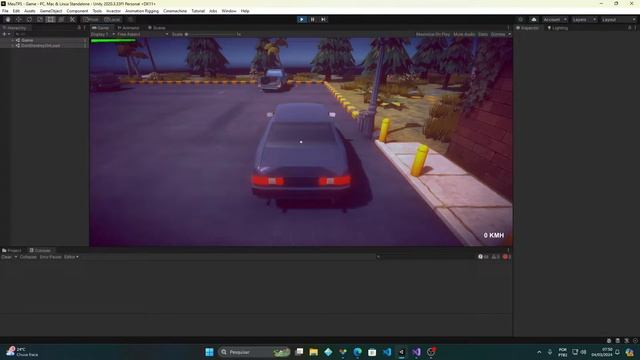Screen dimensions: 640x360
Task: Toggle Collapse in Console
Action: (28, 257)
